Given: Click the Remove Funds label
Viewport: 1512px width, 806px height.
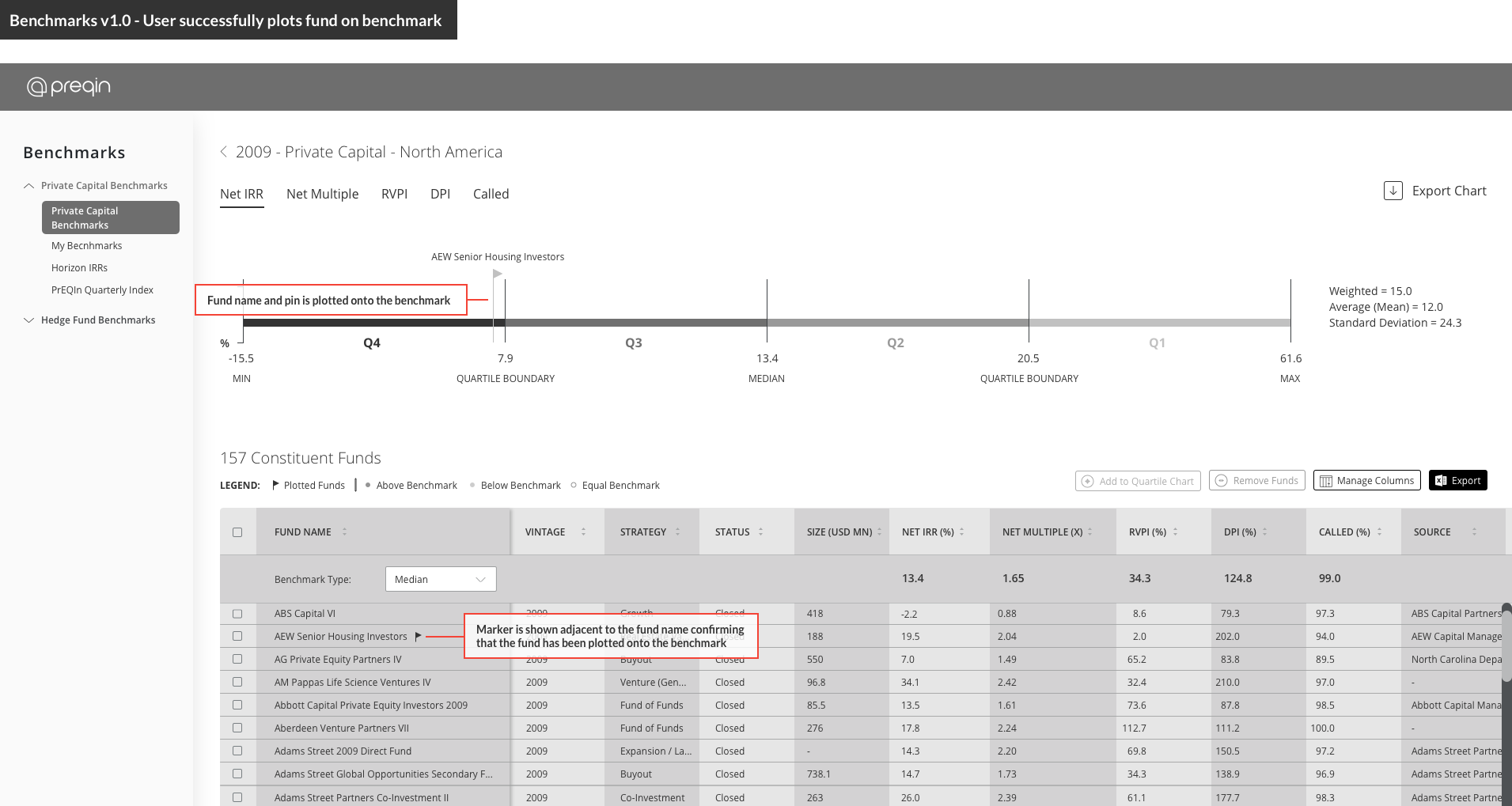Looking at the screenshot, I should 1265,480.
